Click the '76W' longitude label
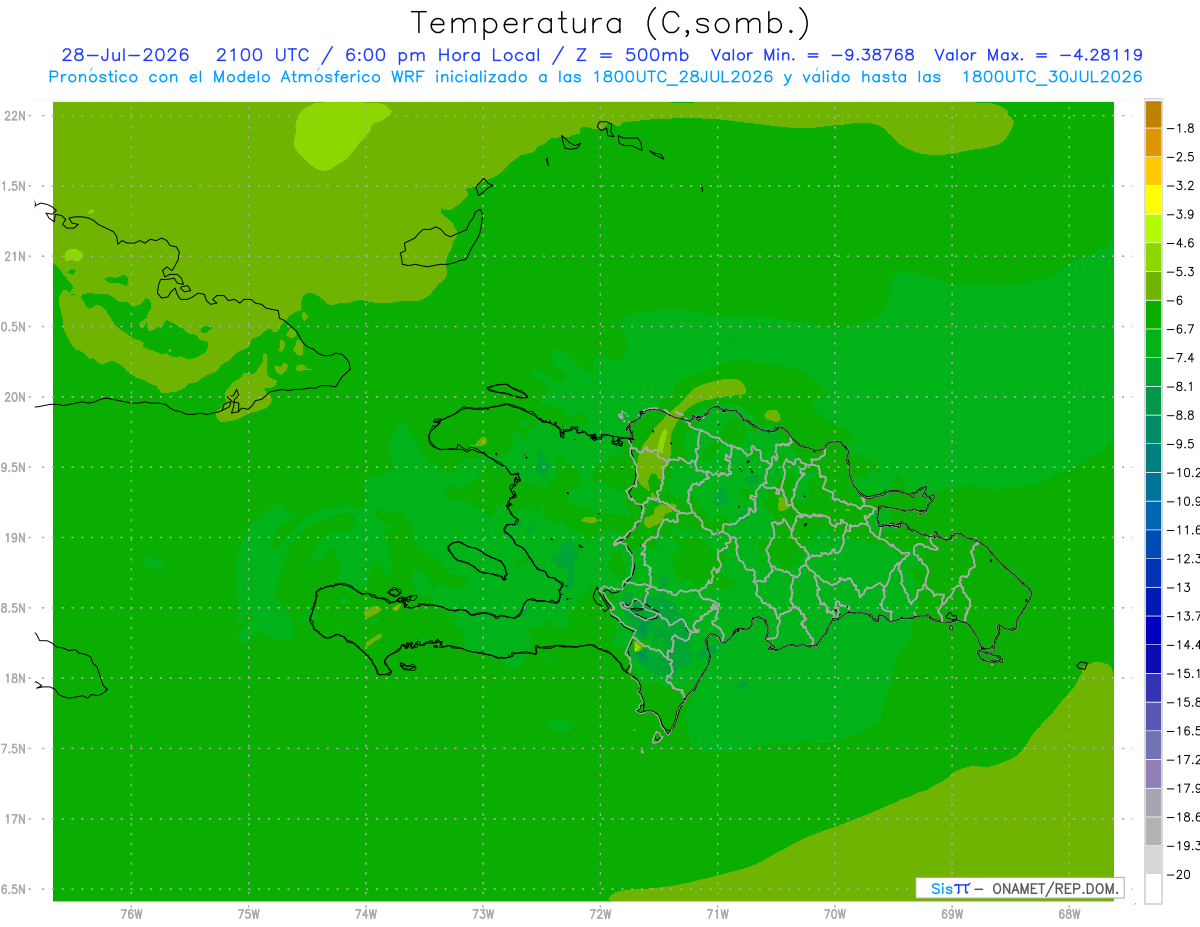This screenshot has width=1200, height=927. pos(131,913)
